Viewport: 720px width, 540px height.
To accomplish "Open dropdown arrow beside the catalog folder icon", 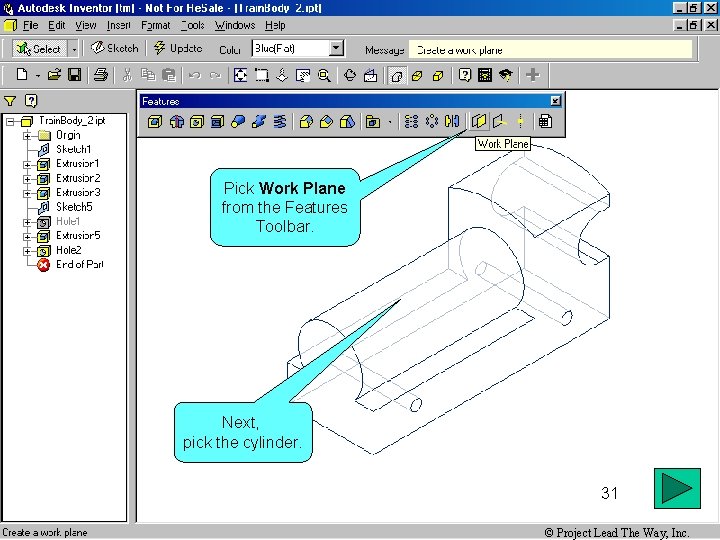I will tap(390, 122).
